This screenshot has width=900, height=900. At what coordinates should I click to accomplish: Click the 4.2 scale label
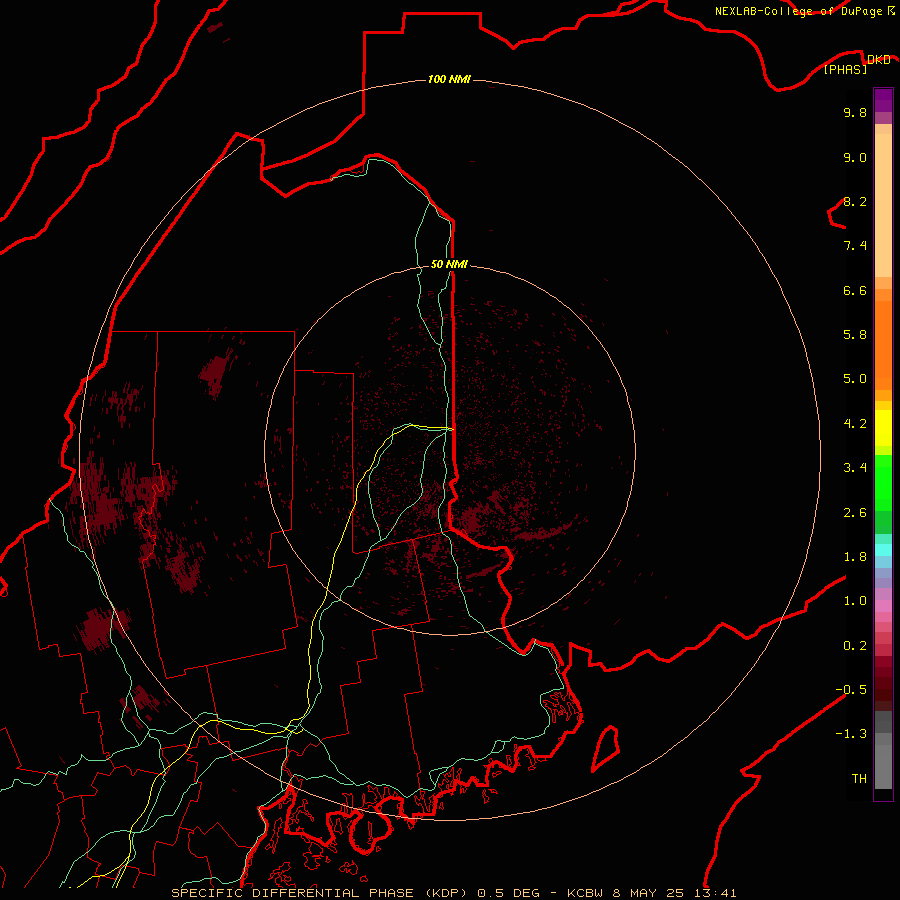[855, 424]
